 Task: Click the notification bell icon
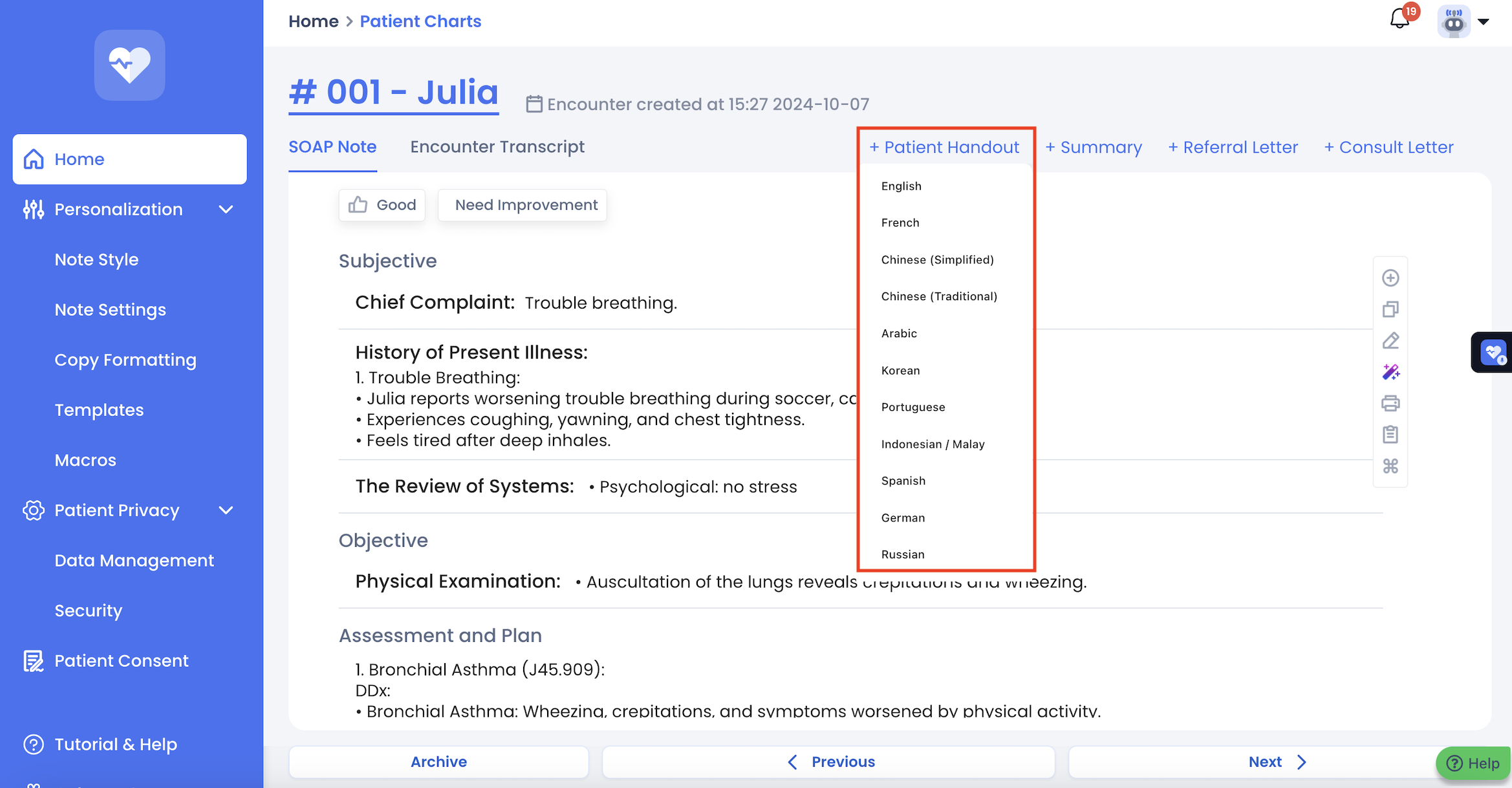(1400, 19)
